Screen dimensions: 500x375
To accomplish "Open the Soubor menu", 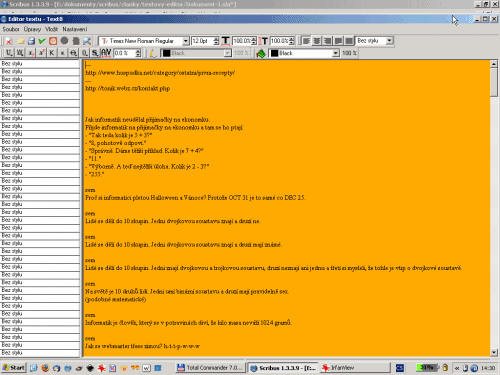I will point(11,29).
